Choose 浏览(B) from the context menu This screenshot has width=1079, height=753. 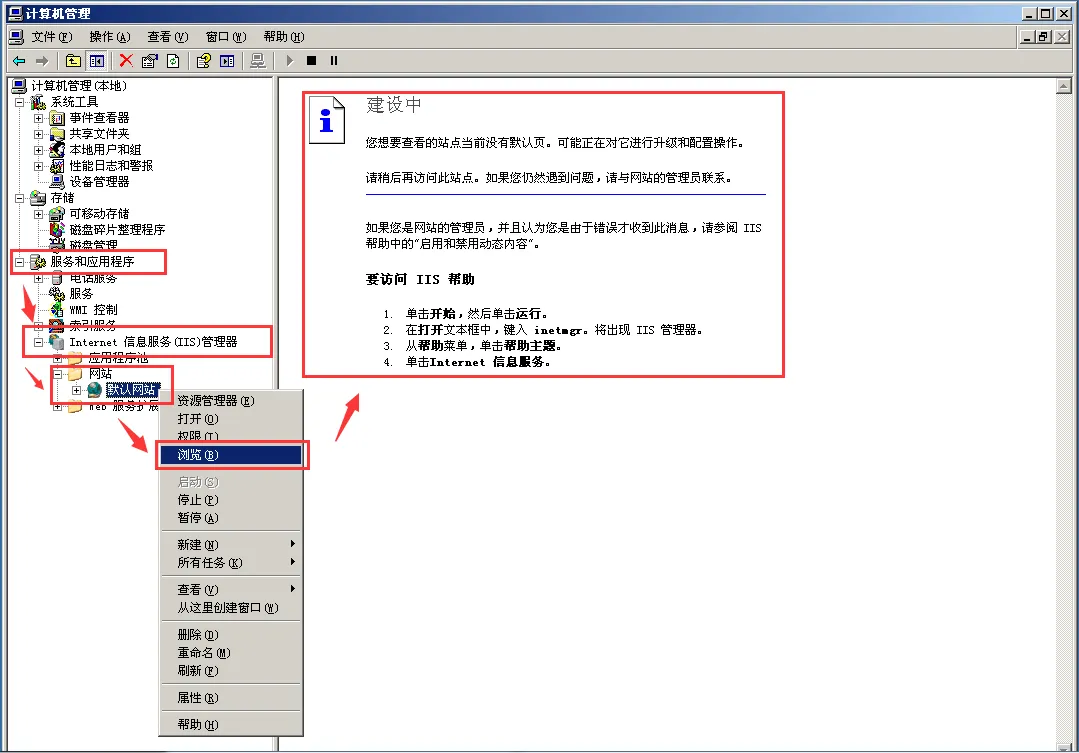(x=231, y=455)
